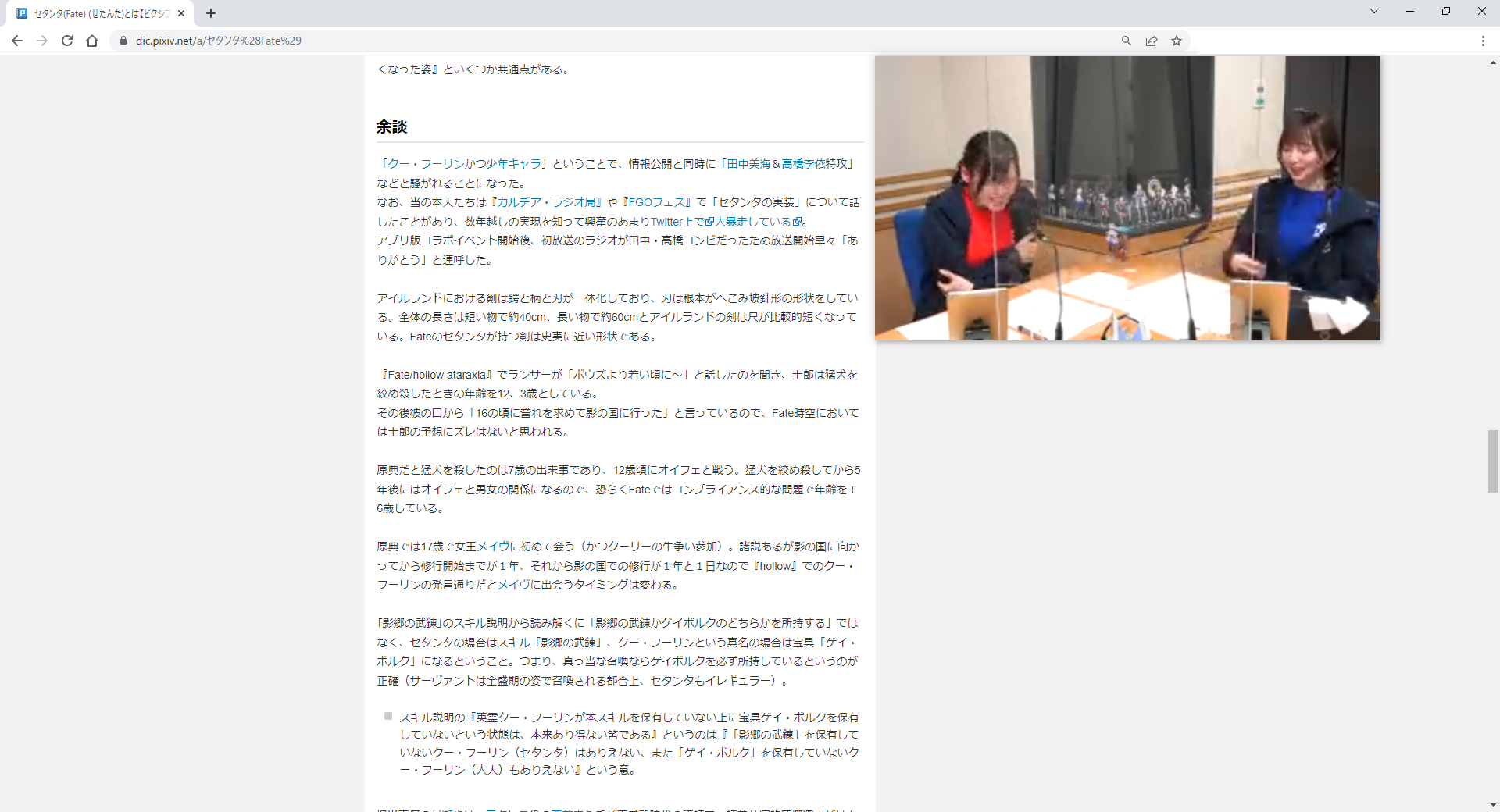Open a new tab with plus button

[211, 13]
